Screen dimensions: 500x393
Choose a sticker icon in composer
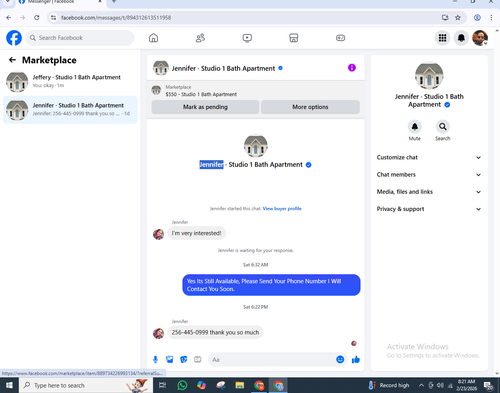[x=184, y=359]
